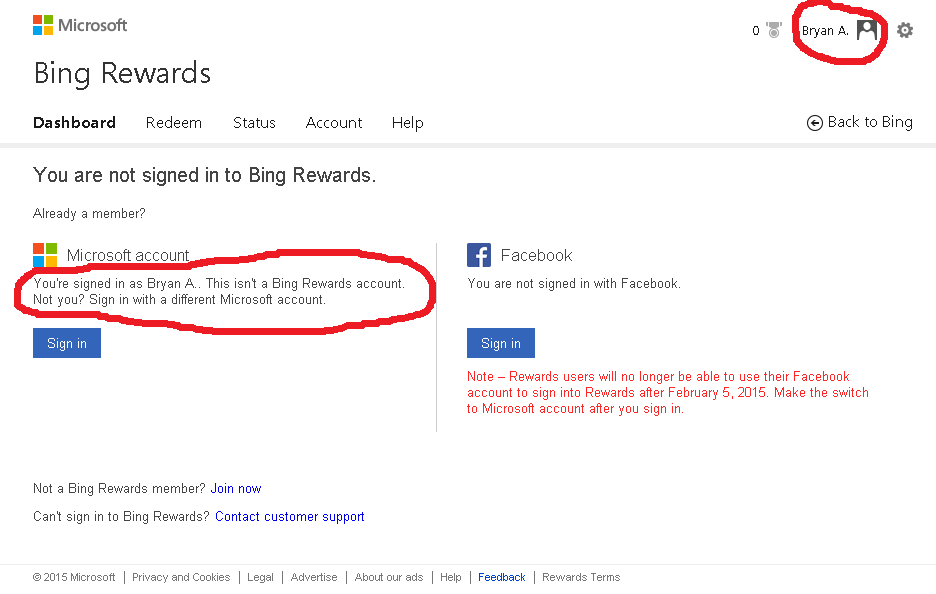Switch to the Redeem tab
This screenshot has height=594, width=936.
click(x=174, y=123)
